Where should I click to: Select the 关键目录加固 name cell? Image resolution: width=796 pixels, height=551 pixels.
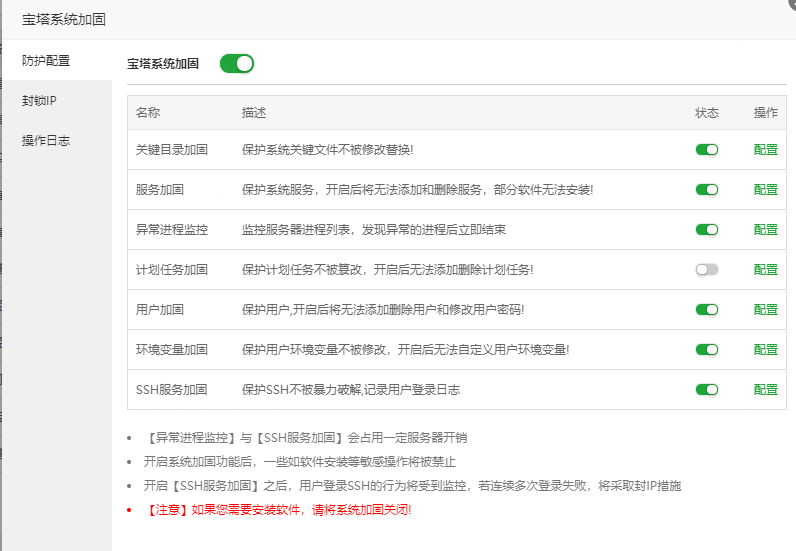[x=172, y=150]
